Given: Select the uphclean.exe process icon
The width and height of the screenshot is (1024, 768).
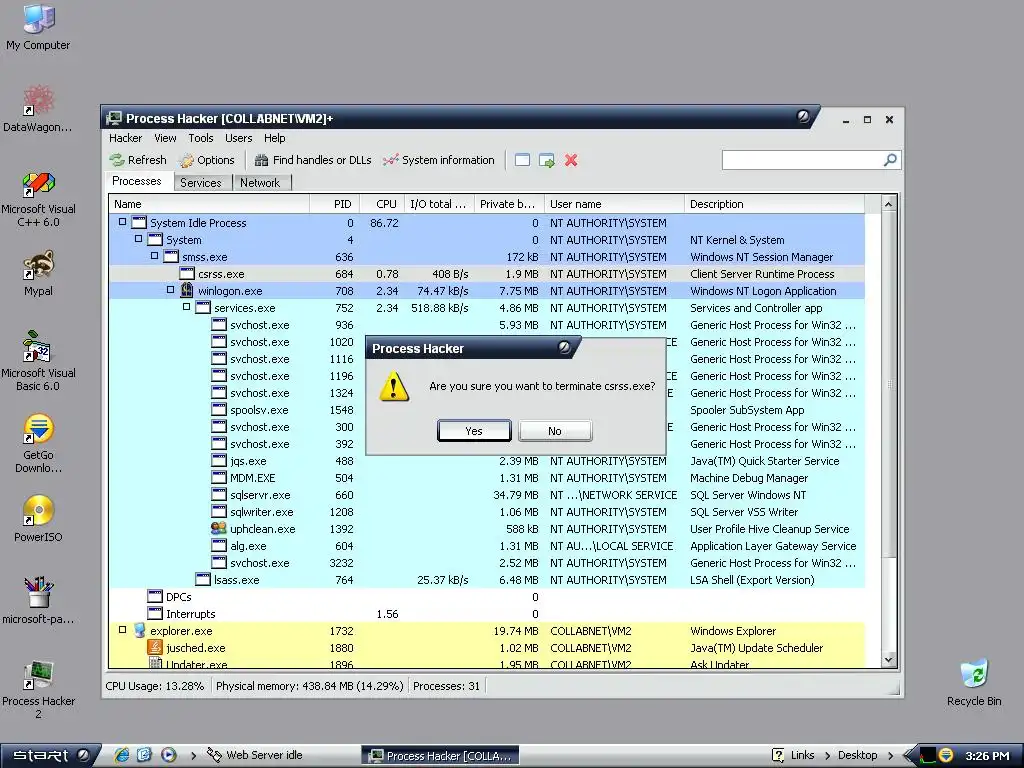Looking at the screenshot, I should [x=219, y=528].
